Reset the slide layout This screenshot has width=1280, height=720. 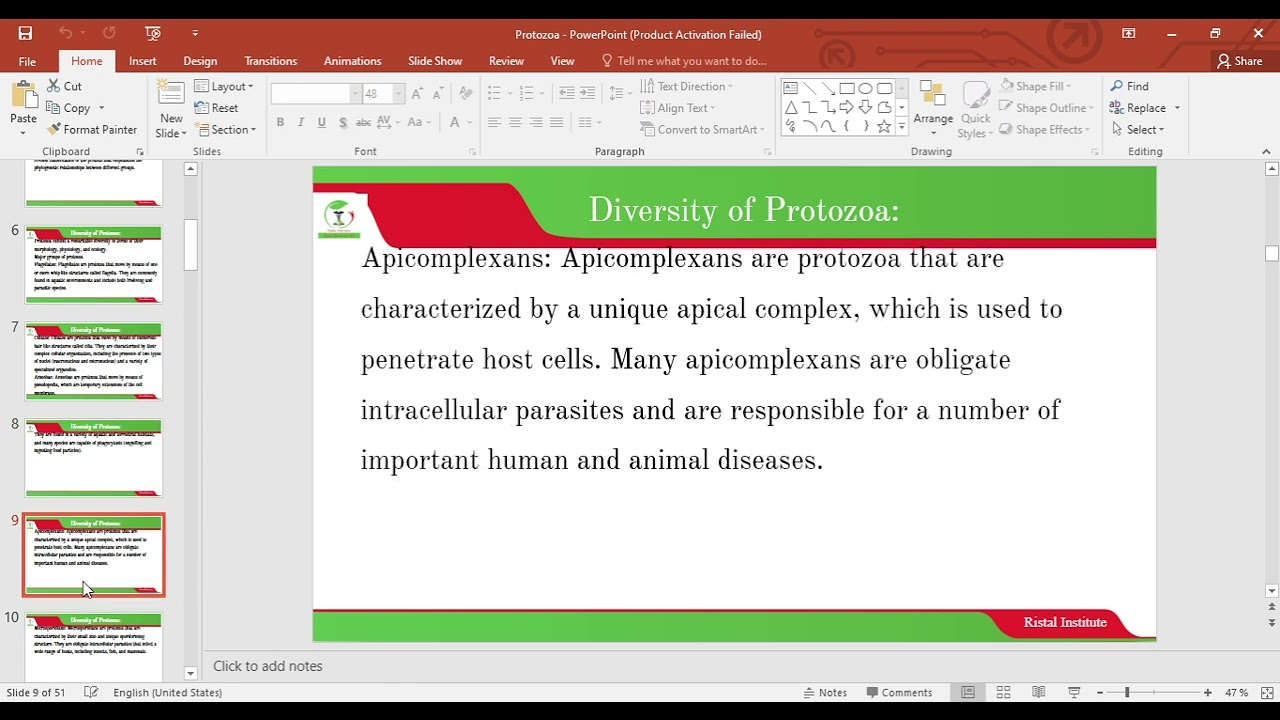coord(216,108)
